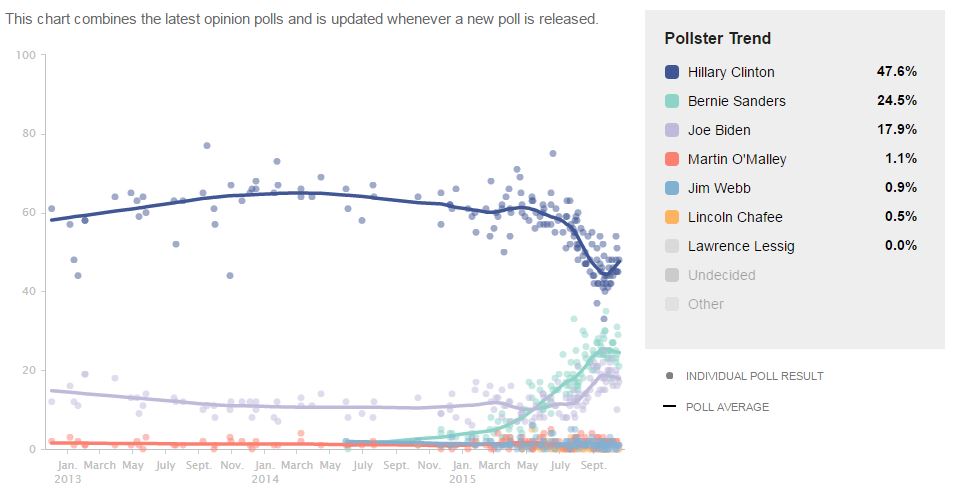Image resolution: width=966 pixels, height=497 pixels.
Task: Click the orange Lincoln Chafee legend swatch
Action: pos(672,217)
